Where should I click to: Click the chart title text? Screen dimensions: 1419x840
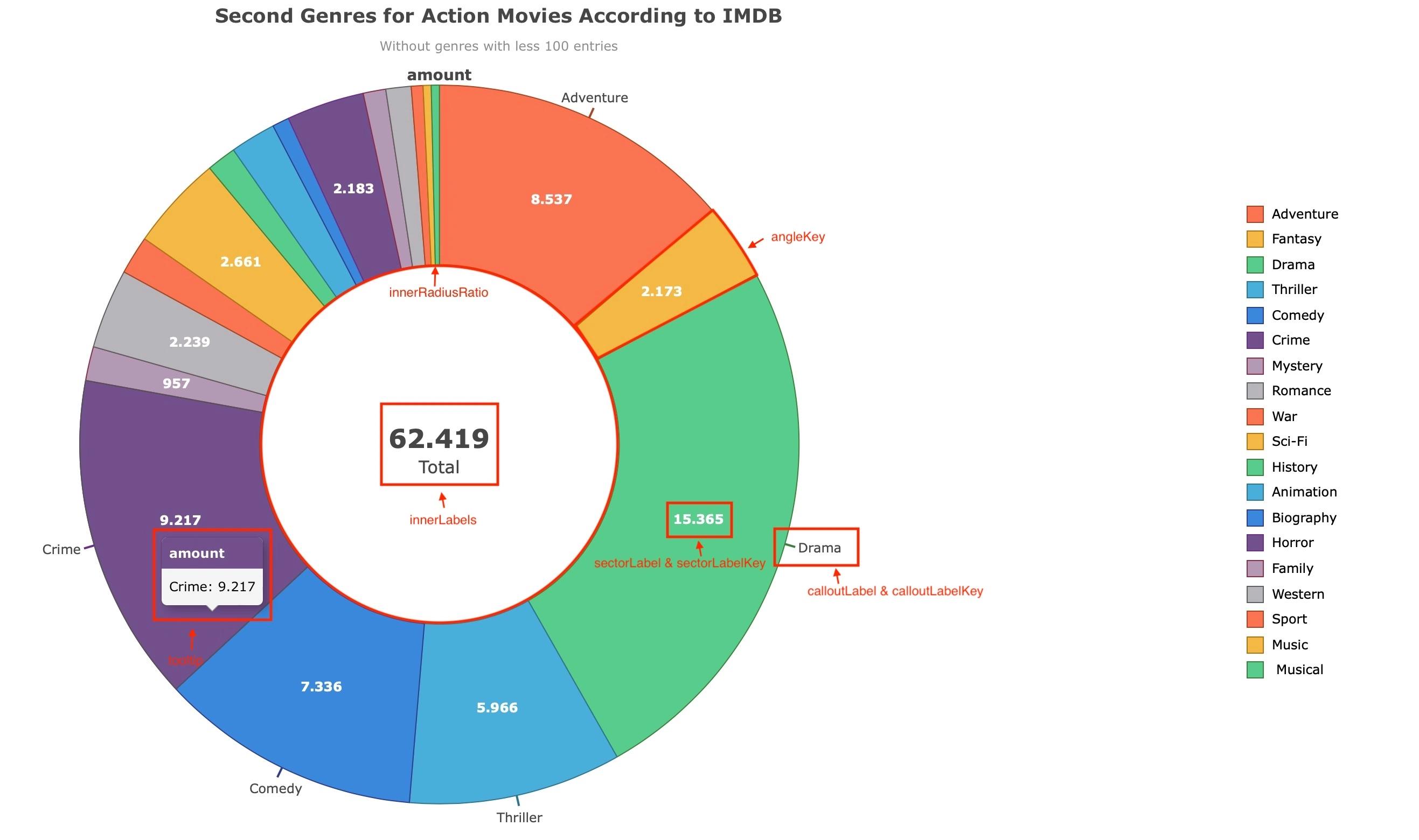click(x=498, y=16)
